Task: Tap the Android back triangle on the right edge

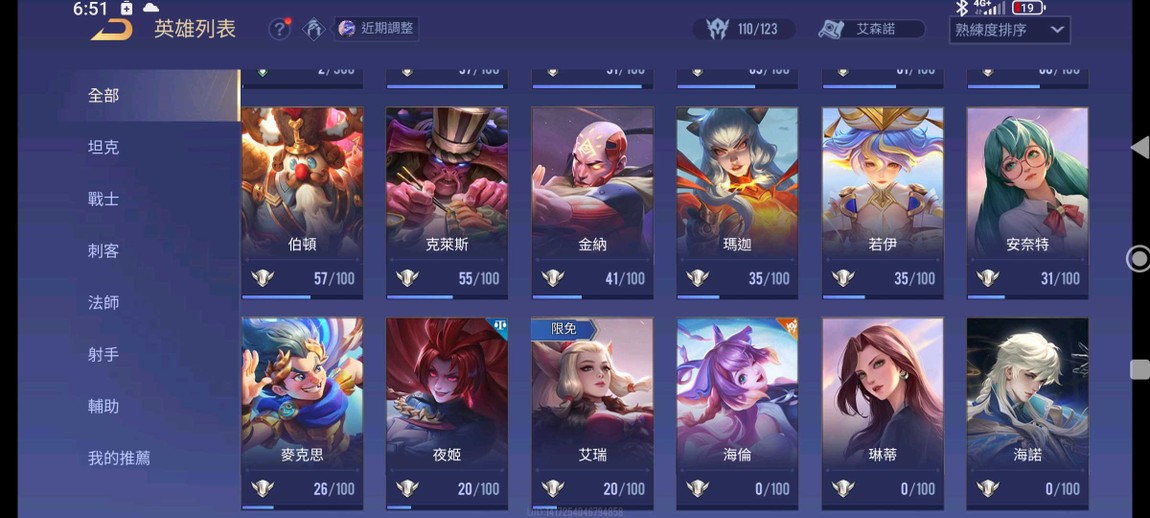Action: click(1139, 147)
